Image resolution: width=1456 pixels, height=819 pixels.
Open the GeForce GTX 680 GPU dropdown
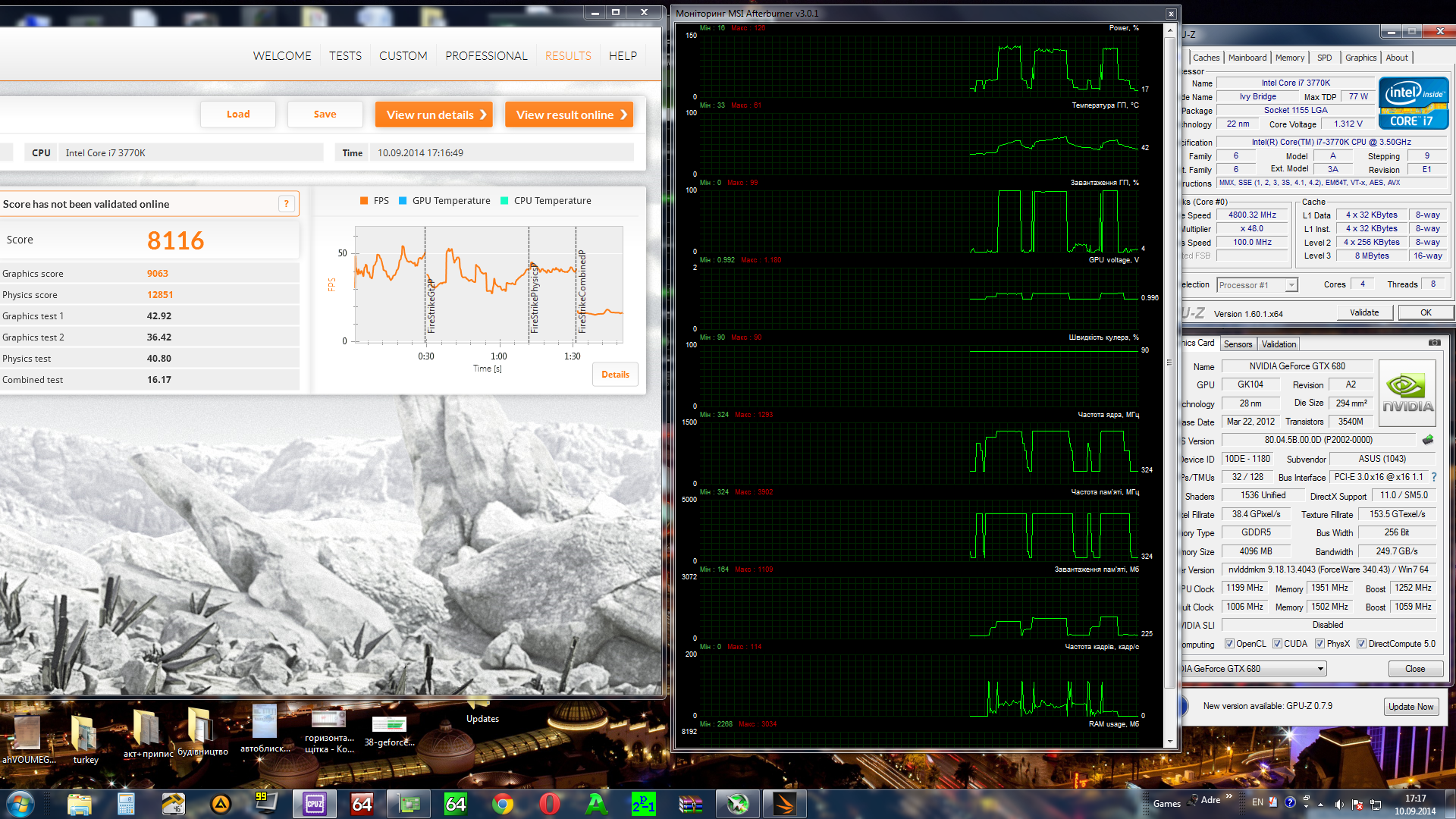1320,669
